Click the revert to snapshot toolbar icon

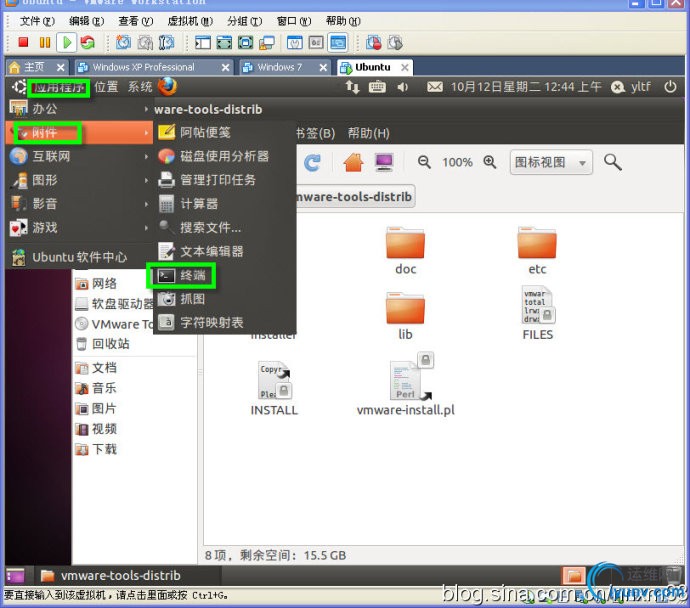click(145, 42)
